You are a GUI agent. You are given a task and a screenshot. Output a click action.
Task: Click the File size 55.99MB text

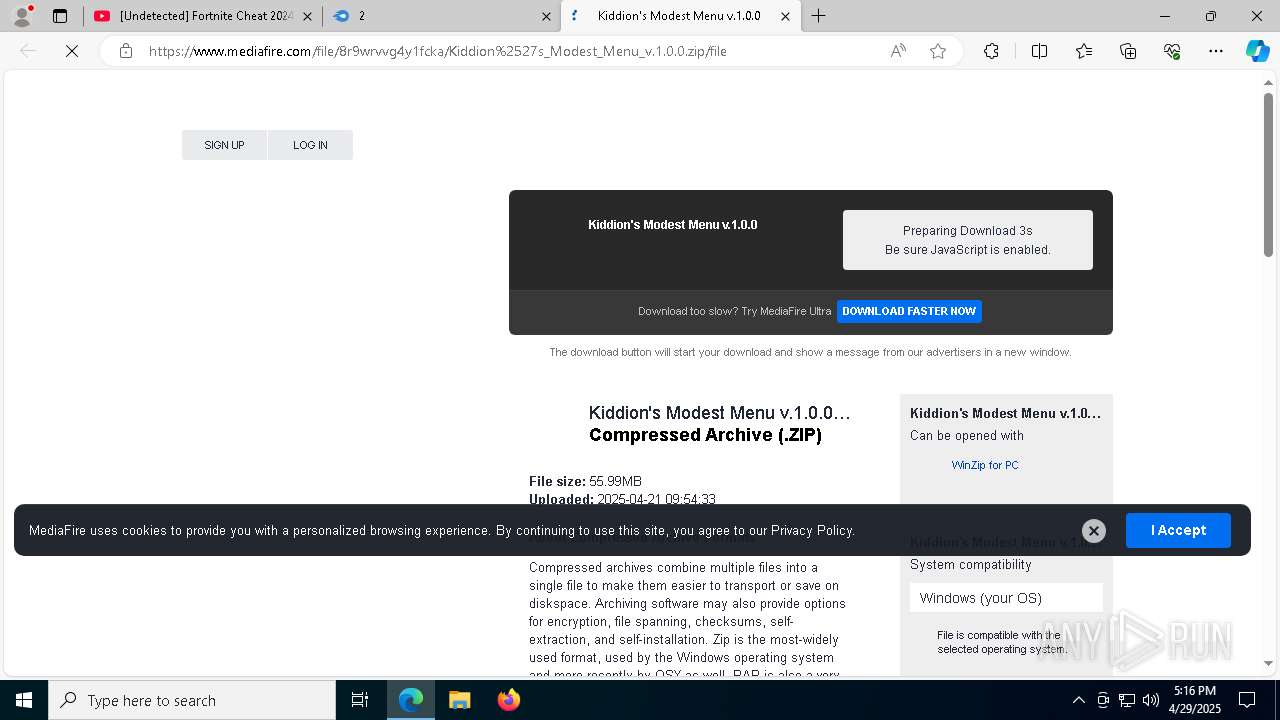point(585,481)
